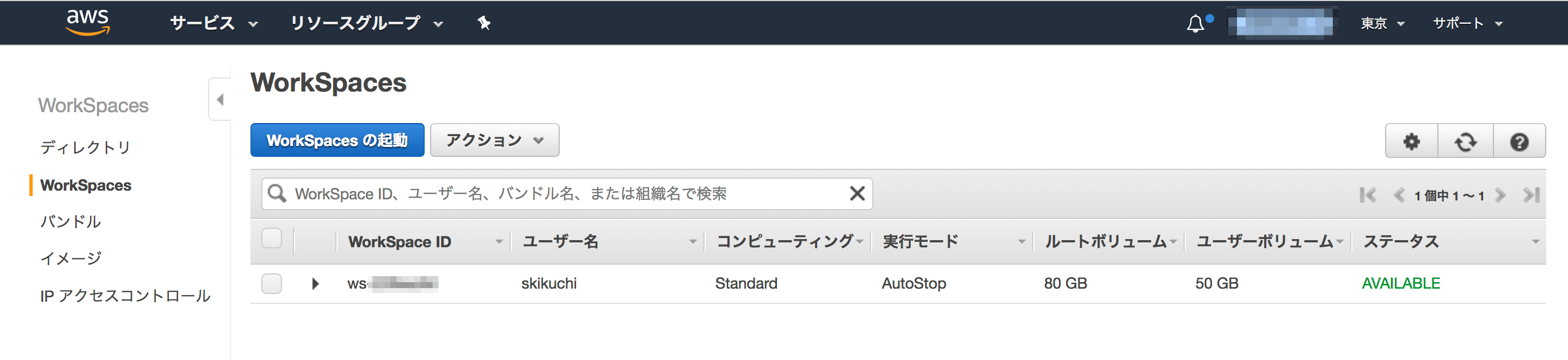
Task: Expand the skikuchi WorkSpace row details
Action: pos(315,283)
